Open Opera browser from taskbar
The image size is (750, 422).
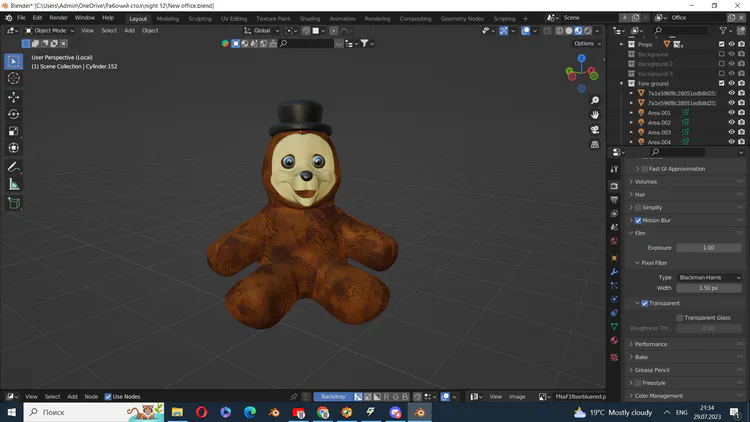(201, 412)
